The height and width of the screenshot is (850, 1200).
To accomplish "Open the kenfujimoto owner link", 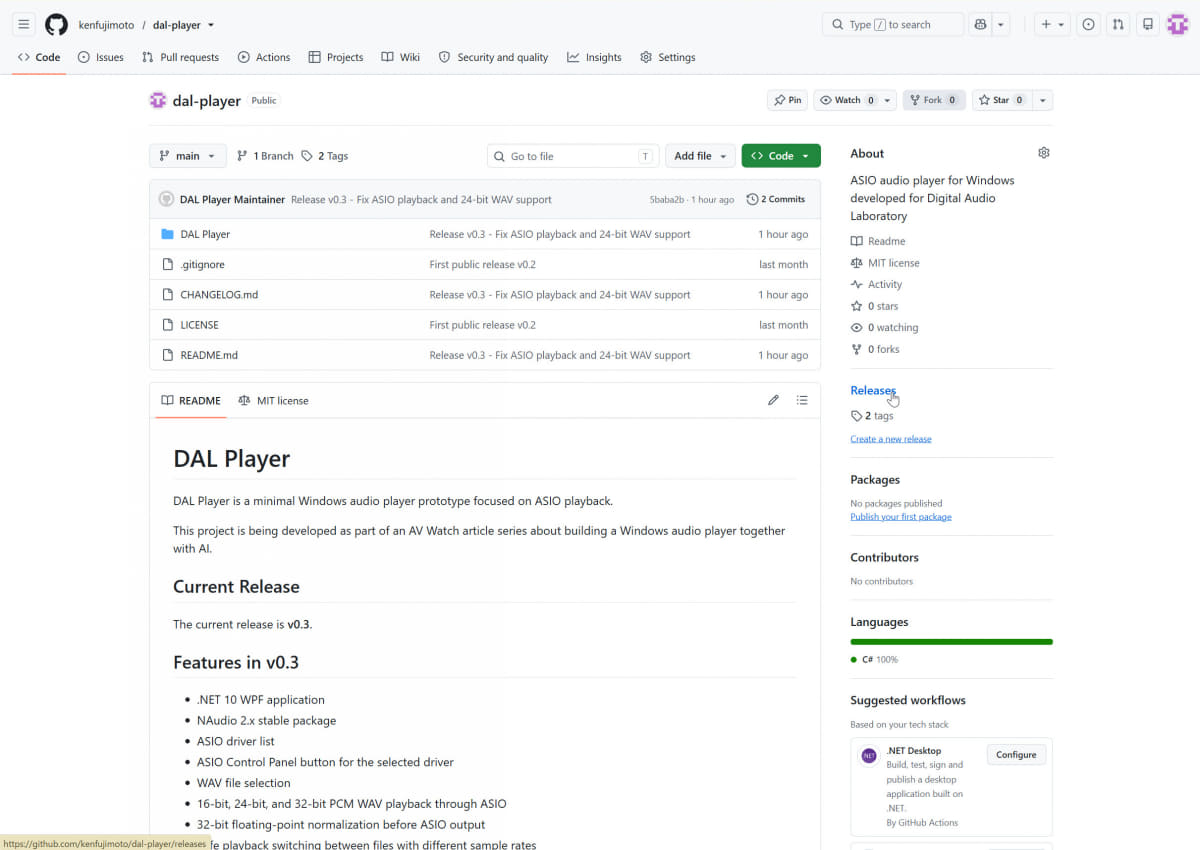I will [106, 25].
